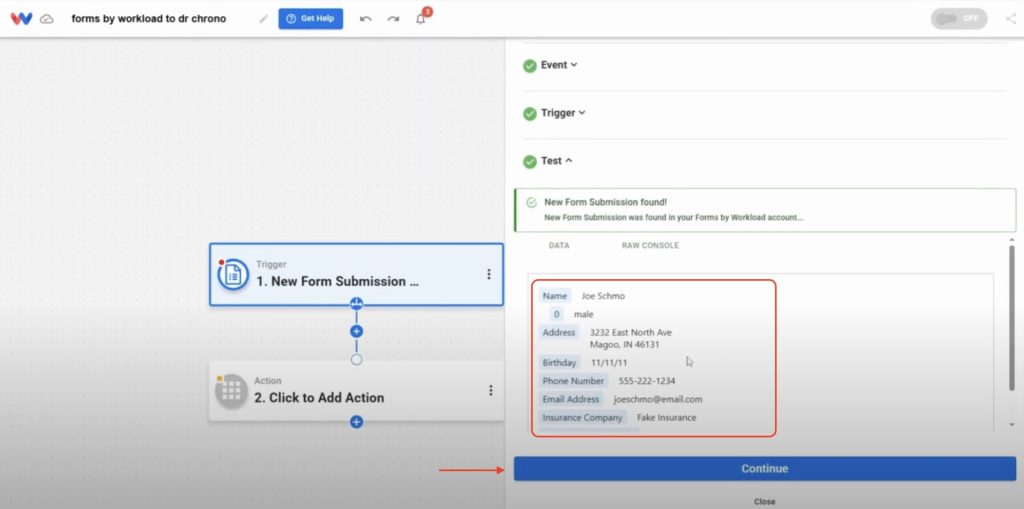Click the grid app icon on action step
1024x509 pixels.
[x=232, y=391]
